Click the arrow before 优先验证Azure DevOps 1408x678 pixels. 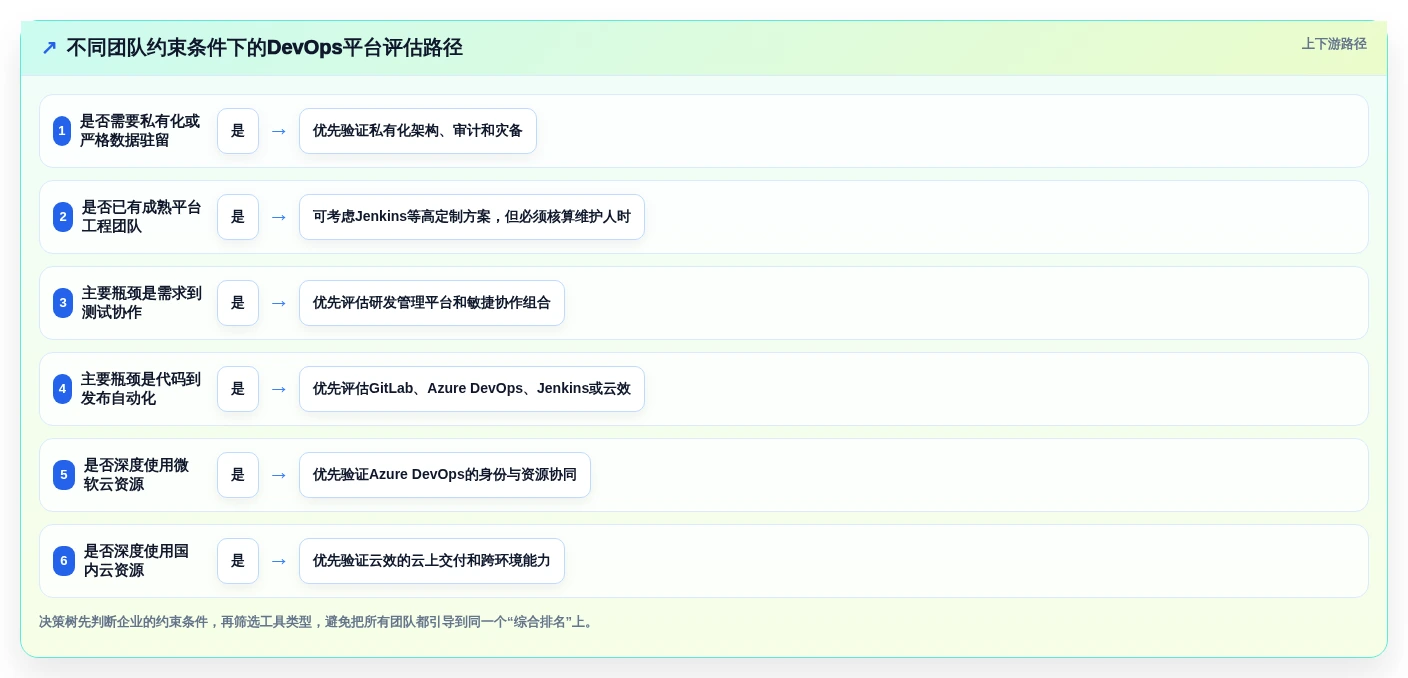279,475
